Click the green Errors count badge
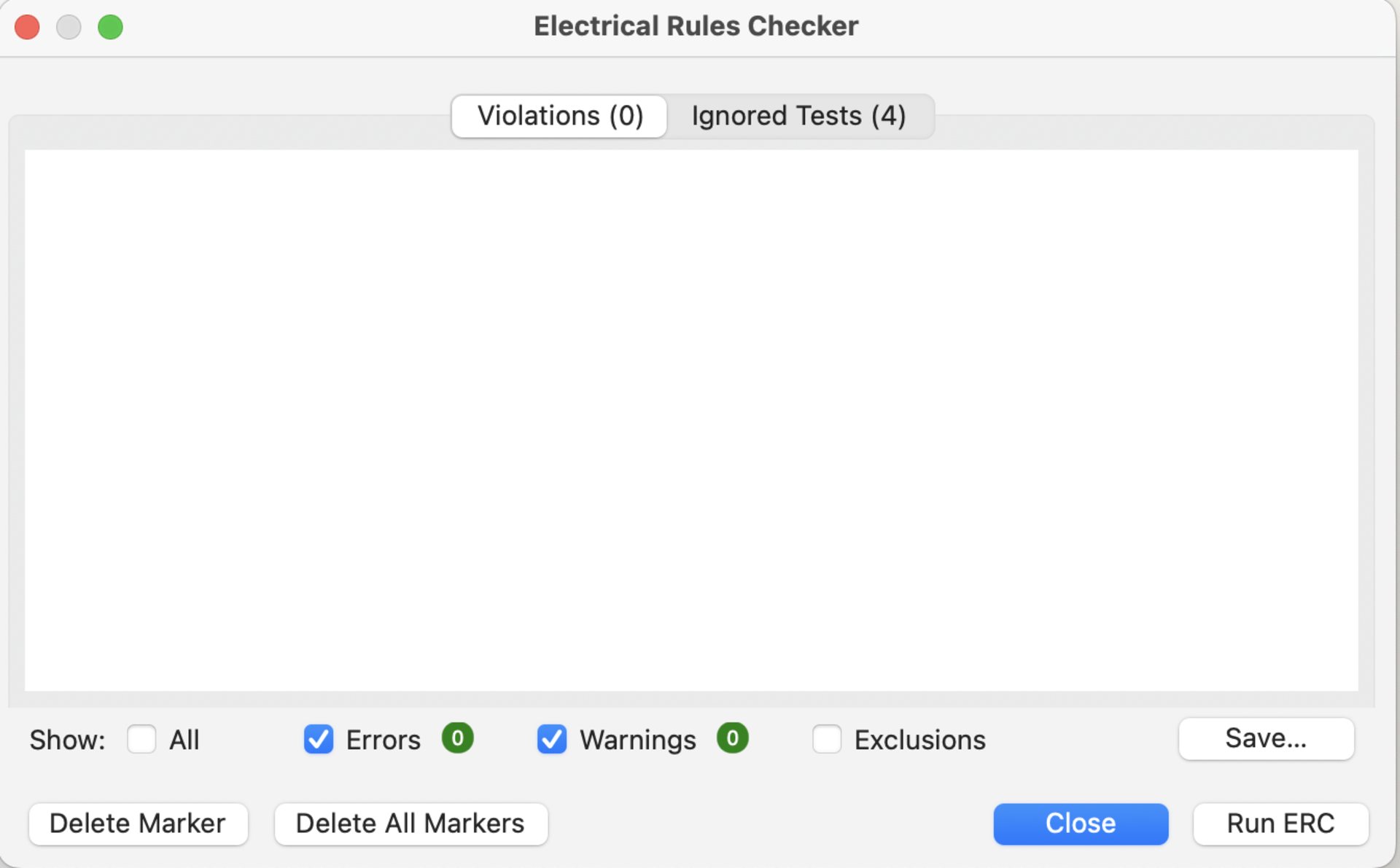 458,738
